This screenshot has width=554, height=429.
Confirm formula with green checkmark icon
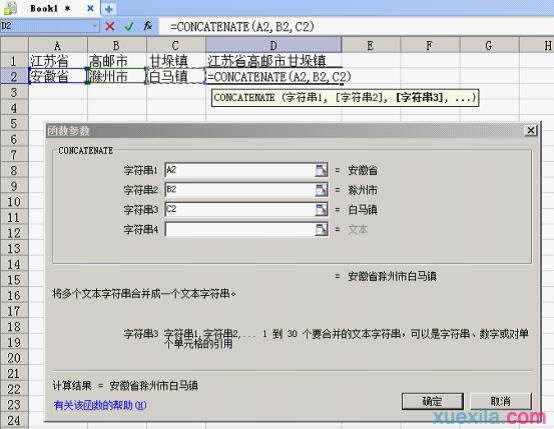click(x=129, y=26)
